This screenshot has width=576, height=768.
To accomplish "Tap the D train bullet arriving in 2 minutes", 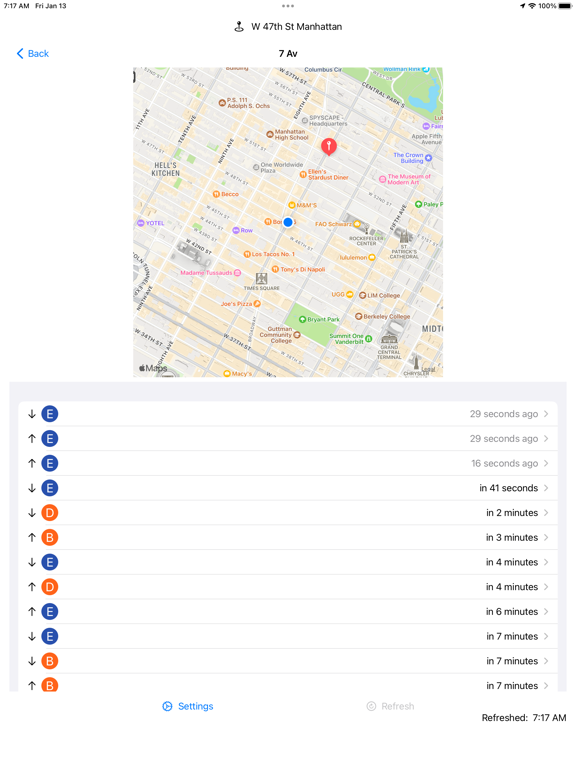I will click(x=49, y=513).
